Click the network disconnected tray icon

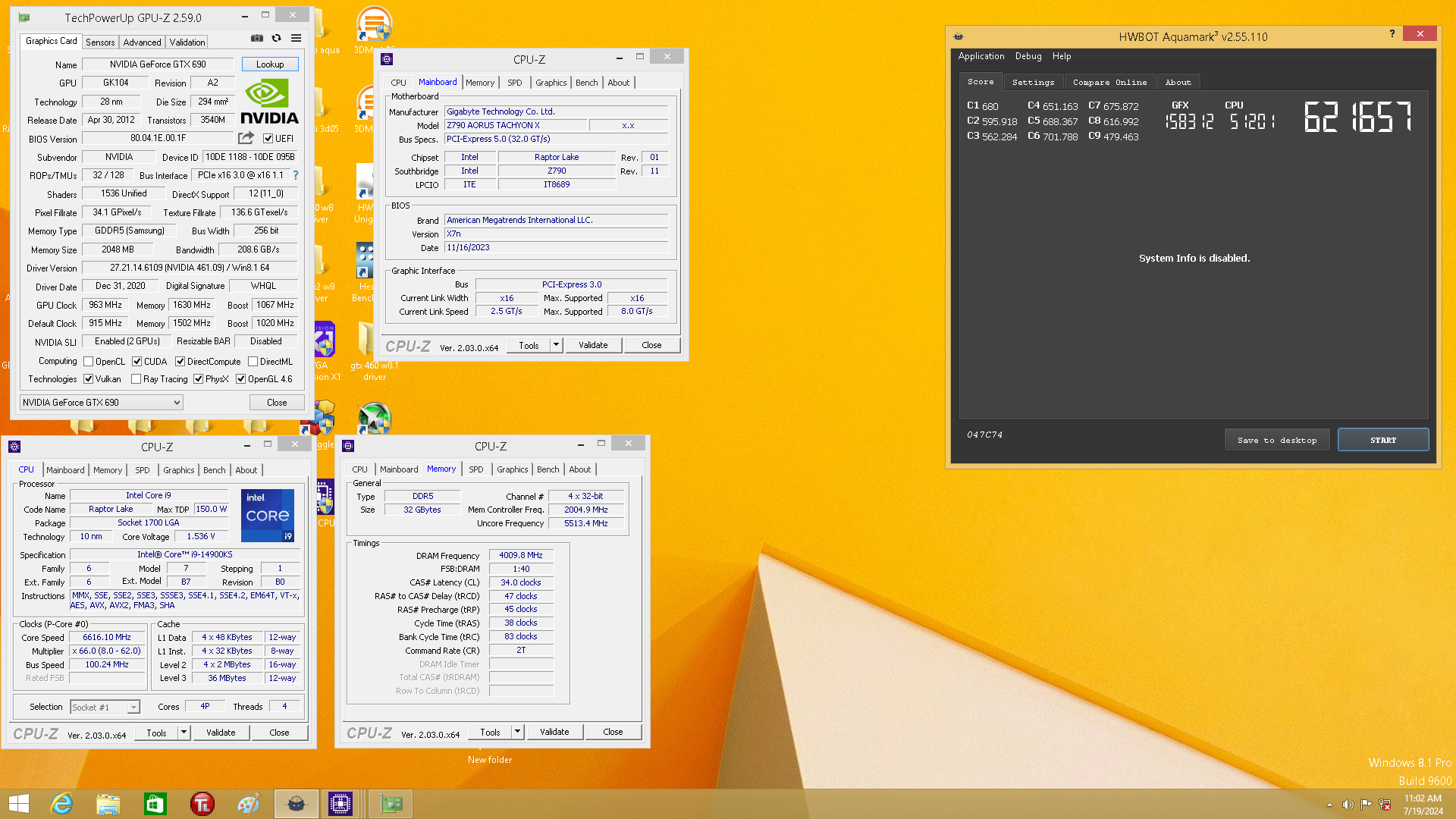click(x=1385, y=805)
